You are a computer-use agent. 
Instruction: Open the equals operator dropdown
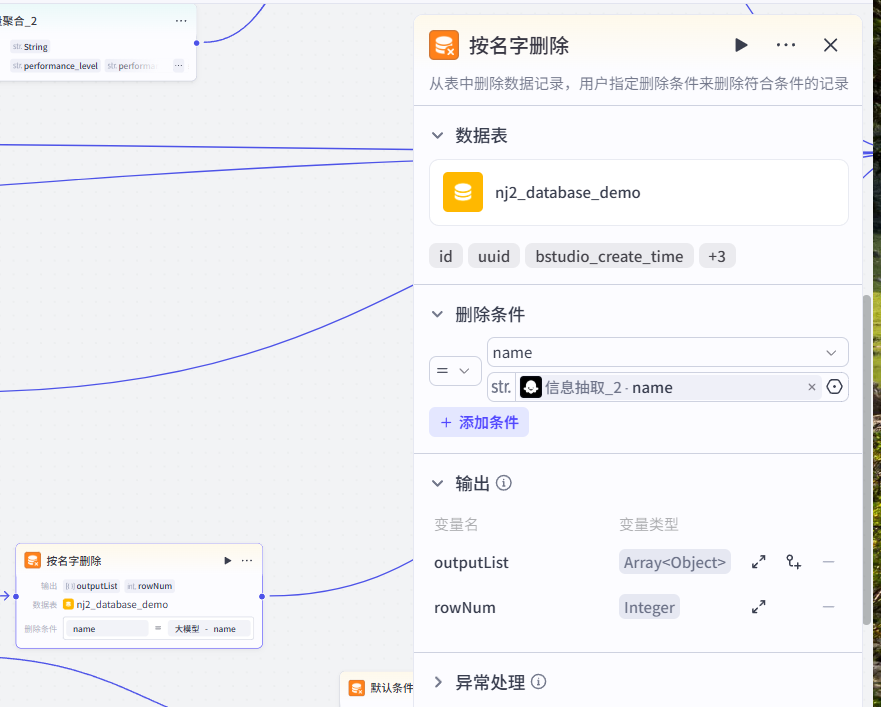click(x=455, y=371)
